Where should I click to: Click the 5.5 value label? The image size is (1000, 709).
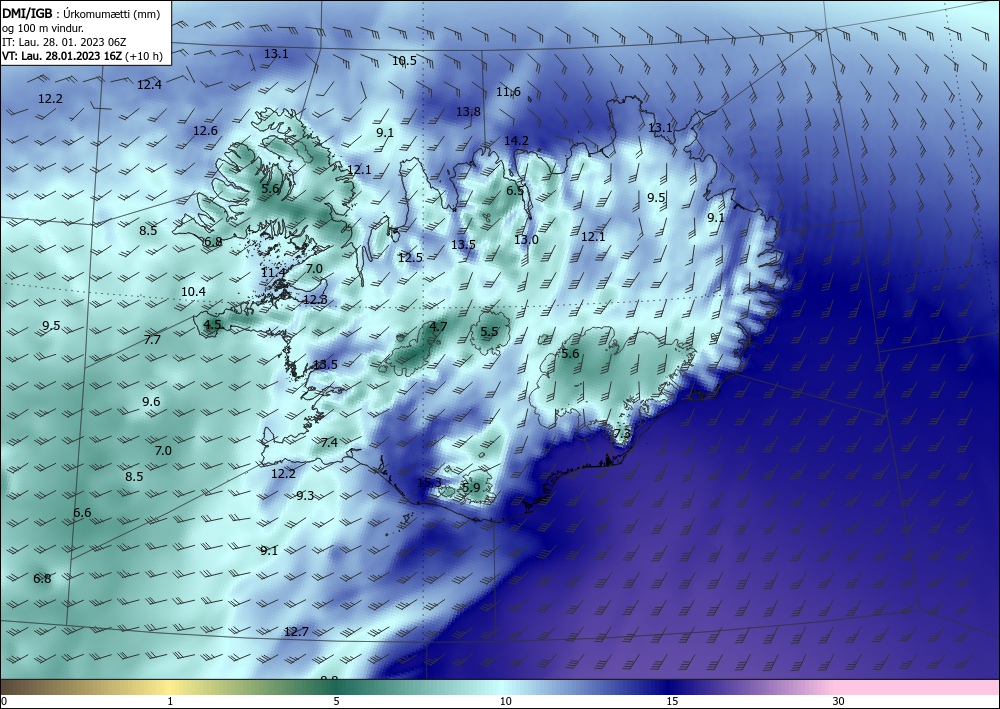click(x=489, y=331)
